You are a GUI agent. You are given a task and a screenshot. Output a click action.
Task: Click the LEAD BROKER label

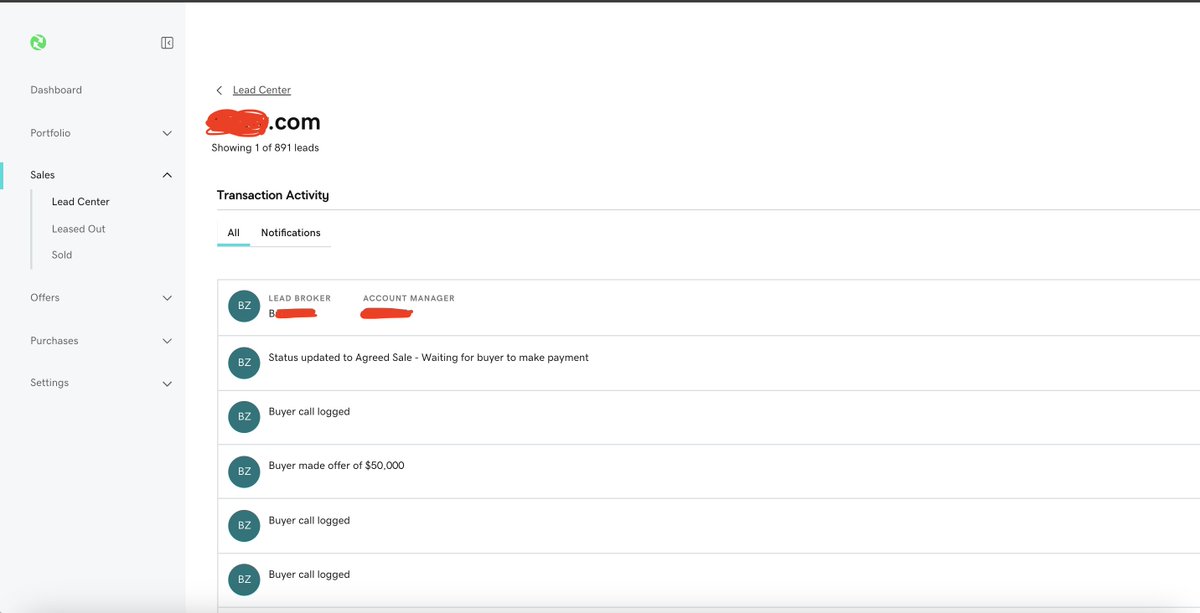click(300, 298)
